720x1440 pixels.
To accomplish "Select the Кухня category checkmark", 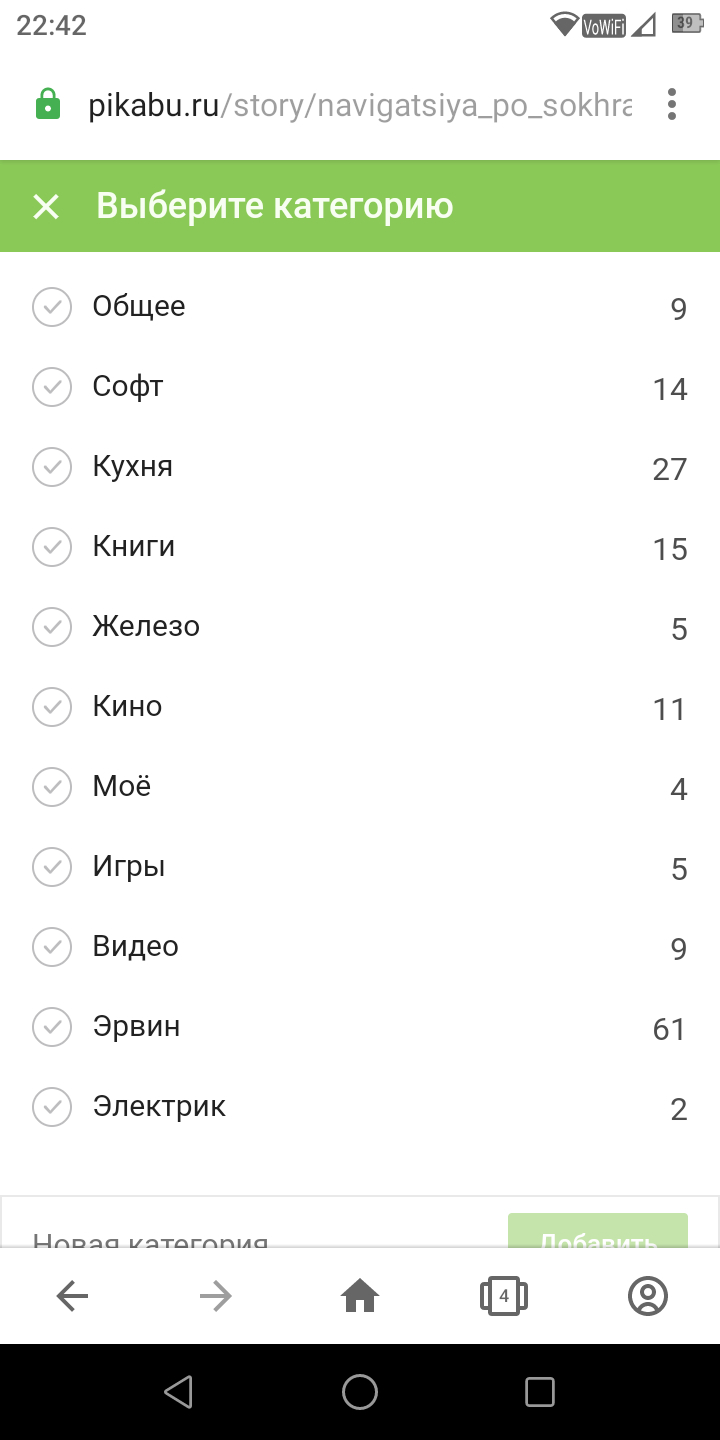I will pos(52,467).
